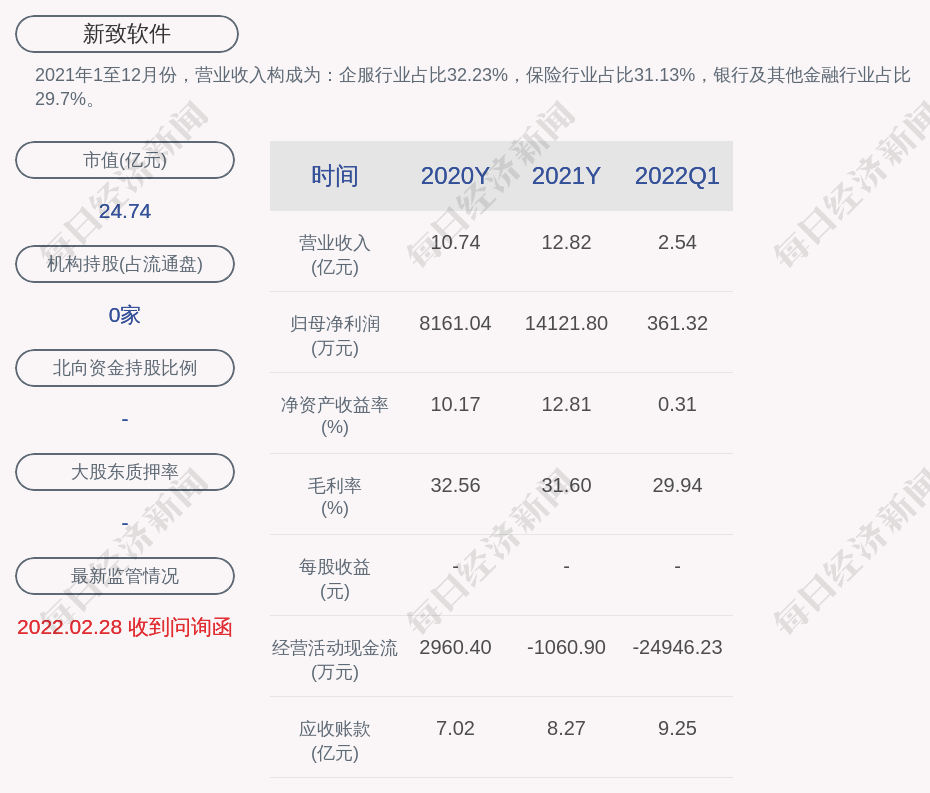Click the 营业收入(亿元) row label
Image resolution: width=930 pixels, height=793 pixels.
(335, 255)
